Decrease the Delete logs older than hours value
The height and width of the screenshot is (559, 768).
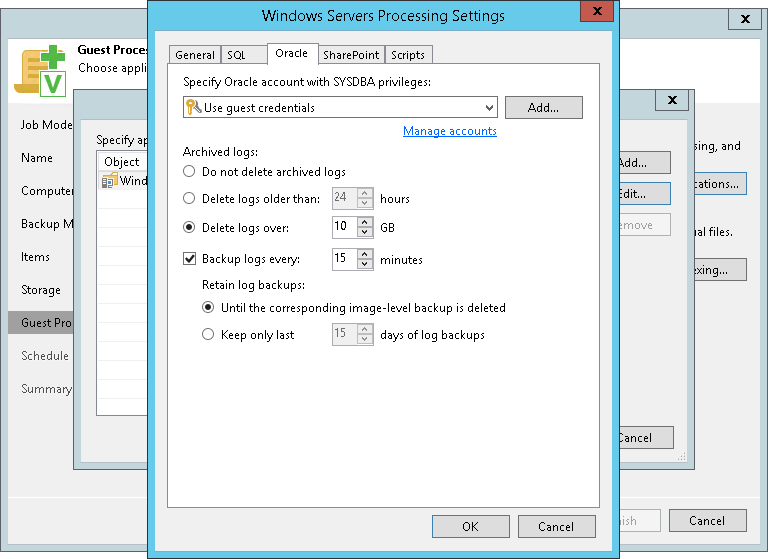[365, 203]
